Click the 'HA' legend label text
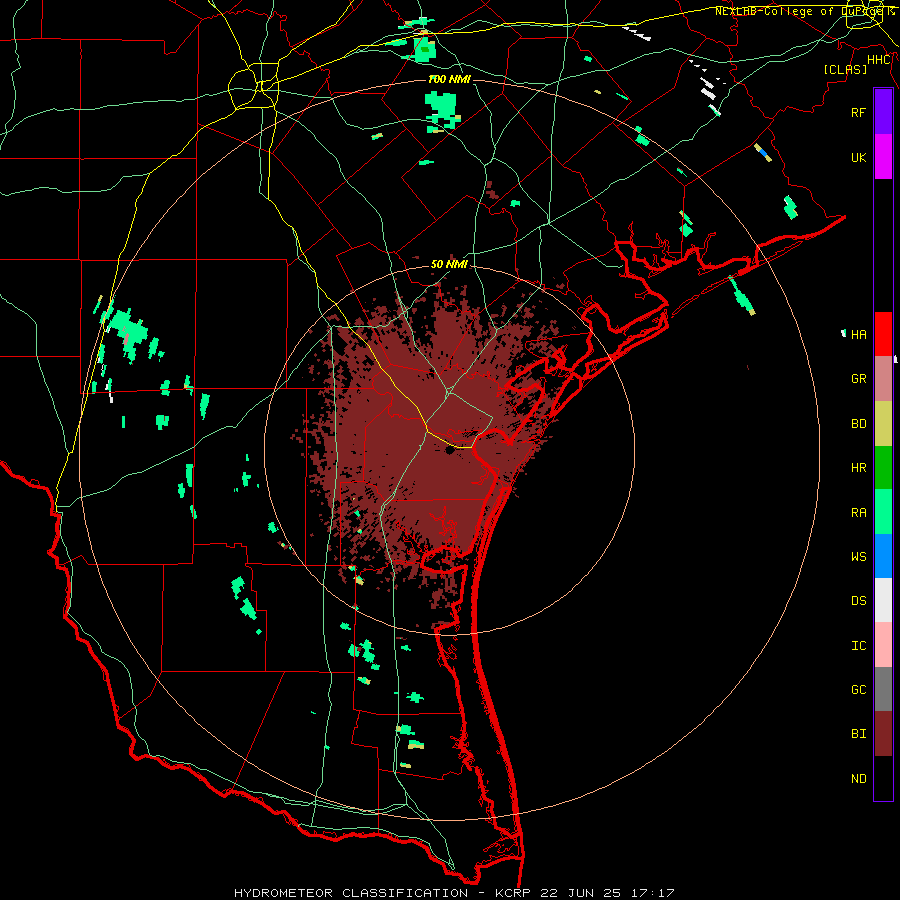This screenshot has height=900, width=900. pos(858,334)
